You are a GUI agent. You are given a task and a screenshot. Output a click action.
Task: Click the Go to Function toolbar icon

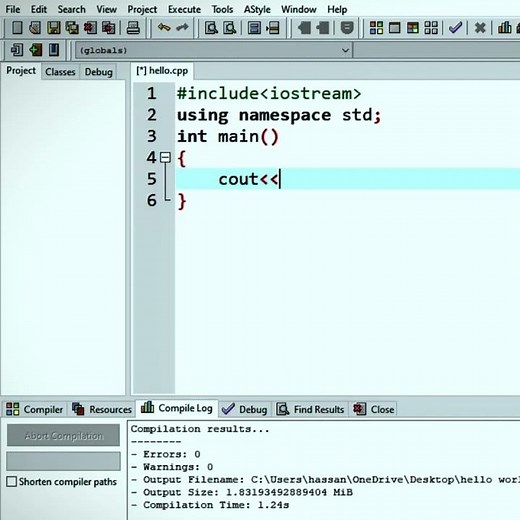[254, 28]
